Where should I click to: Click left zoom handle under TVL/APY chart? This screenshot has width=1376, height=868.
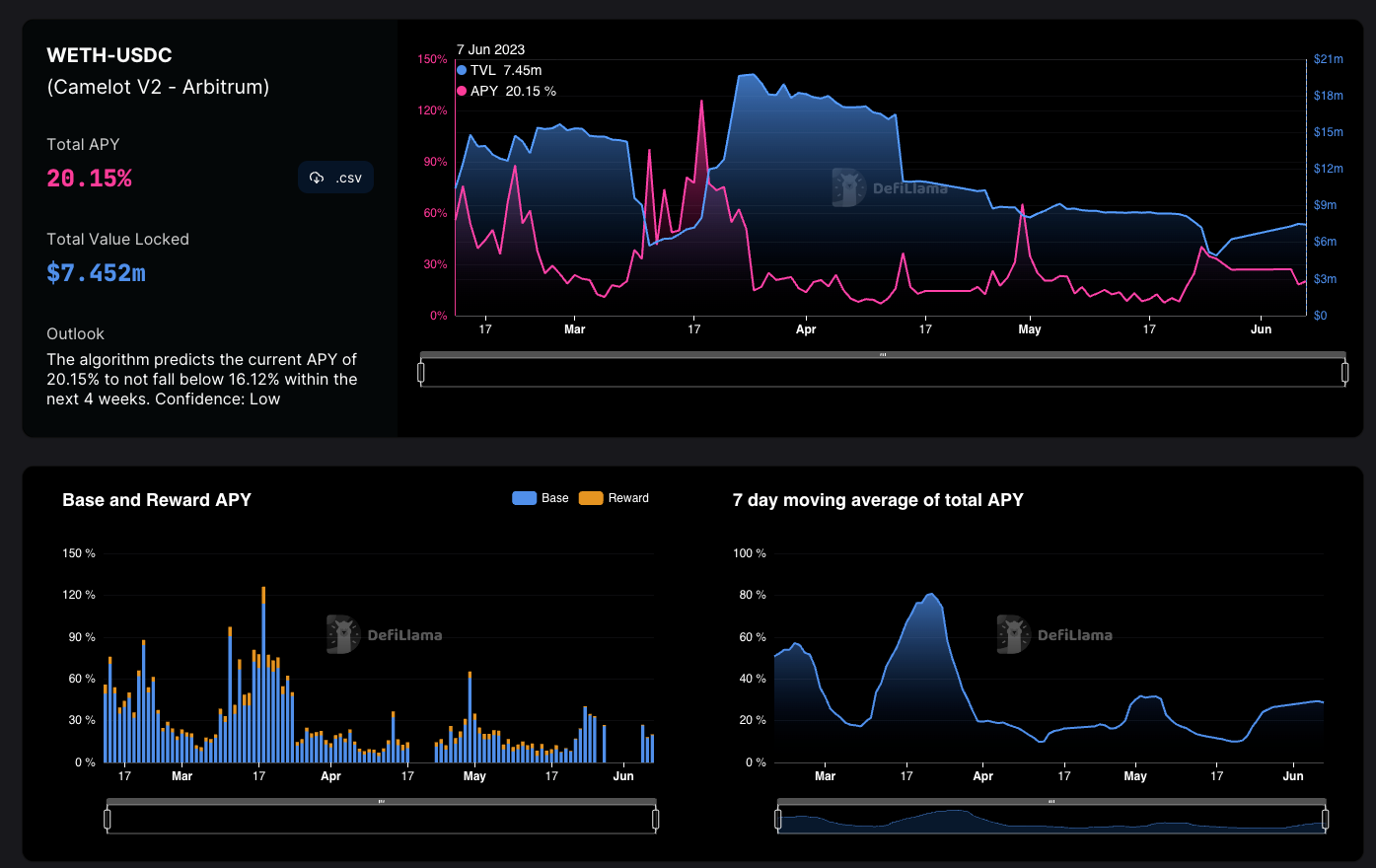[421, 372]
